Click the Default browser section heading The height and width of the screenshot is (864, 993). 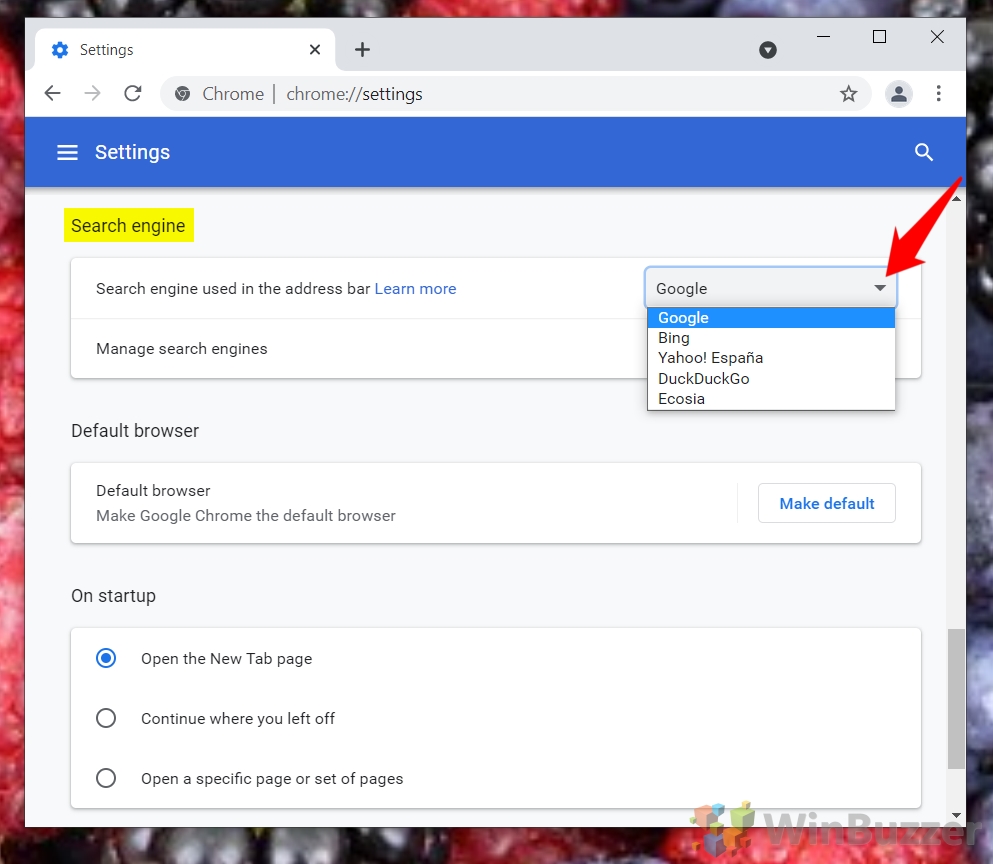tap(135, 431)
